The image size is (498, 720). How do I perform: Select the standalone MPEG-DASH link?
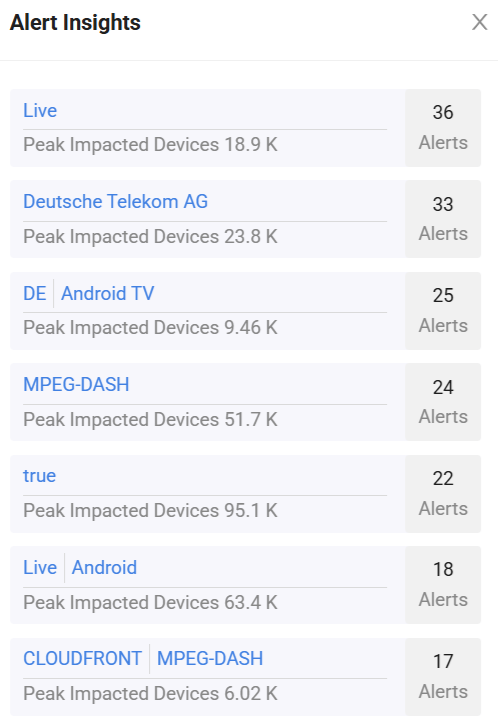coord(76,384)
